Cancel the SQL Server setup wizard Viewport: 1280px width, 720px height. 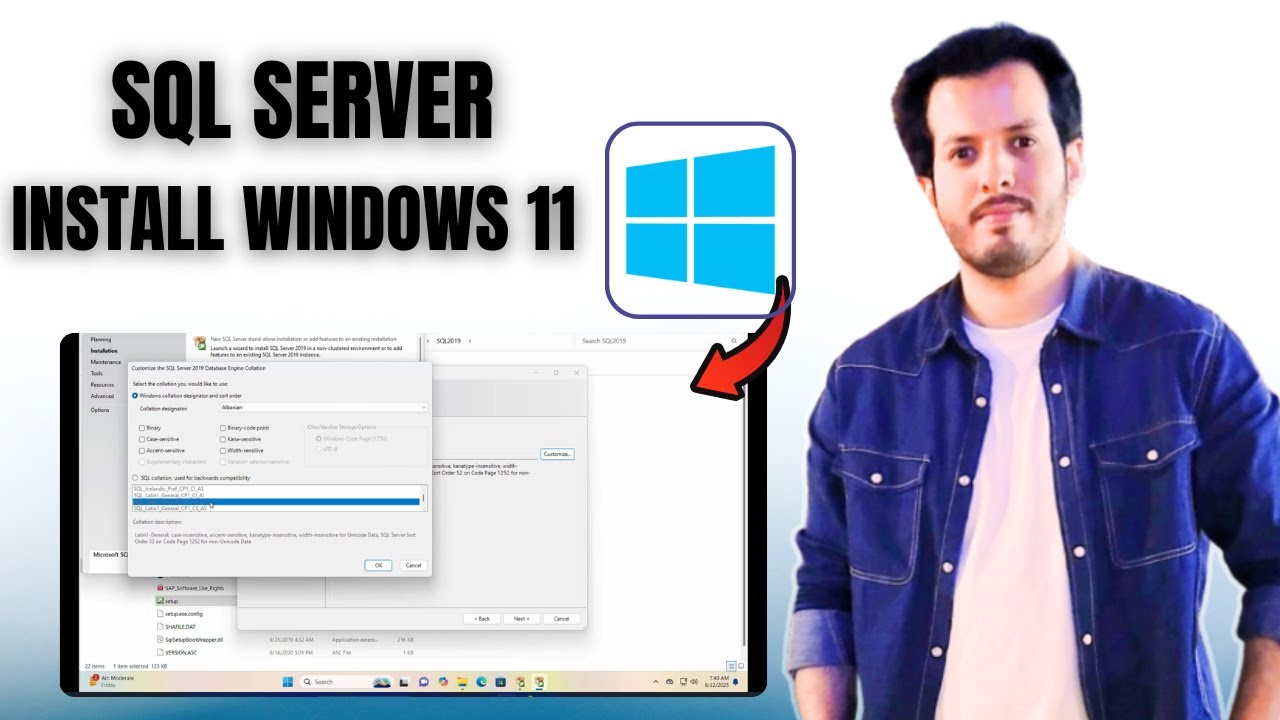click(561, 619)
